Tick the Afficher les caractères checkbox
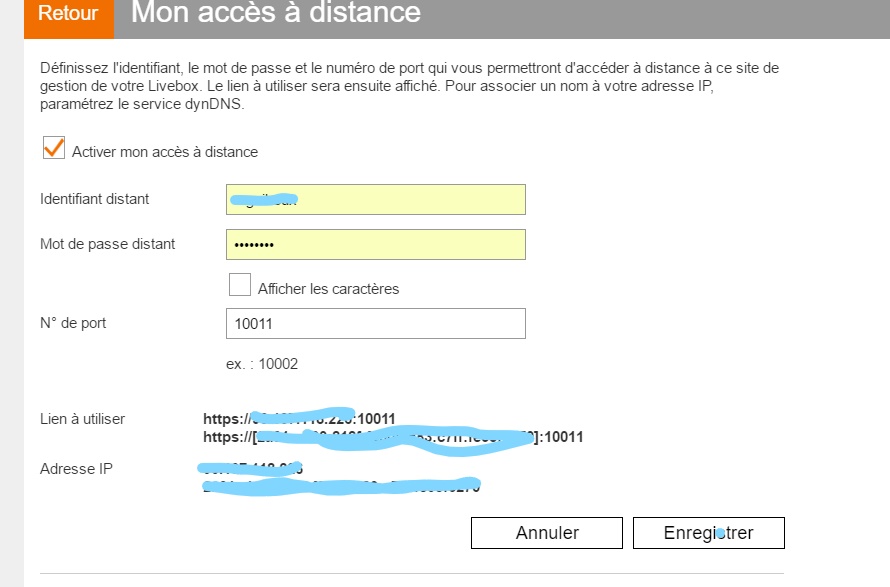 coord(240,286)
